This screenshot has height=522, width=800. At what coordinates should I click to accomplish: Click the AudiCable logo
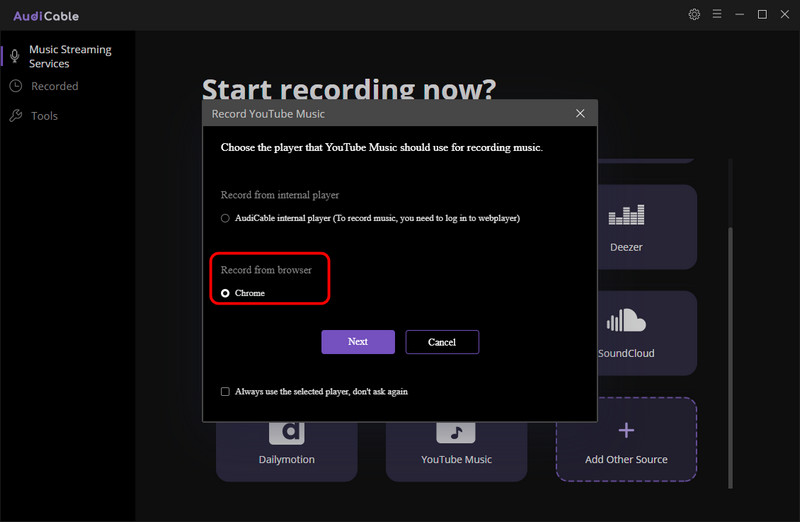(x=46, y=16)
